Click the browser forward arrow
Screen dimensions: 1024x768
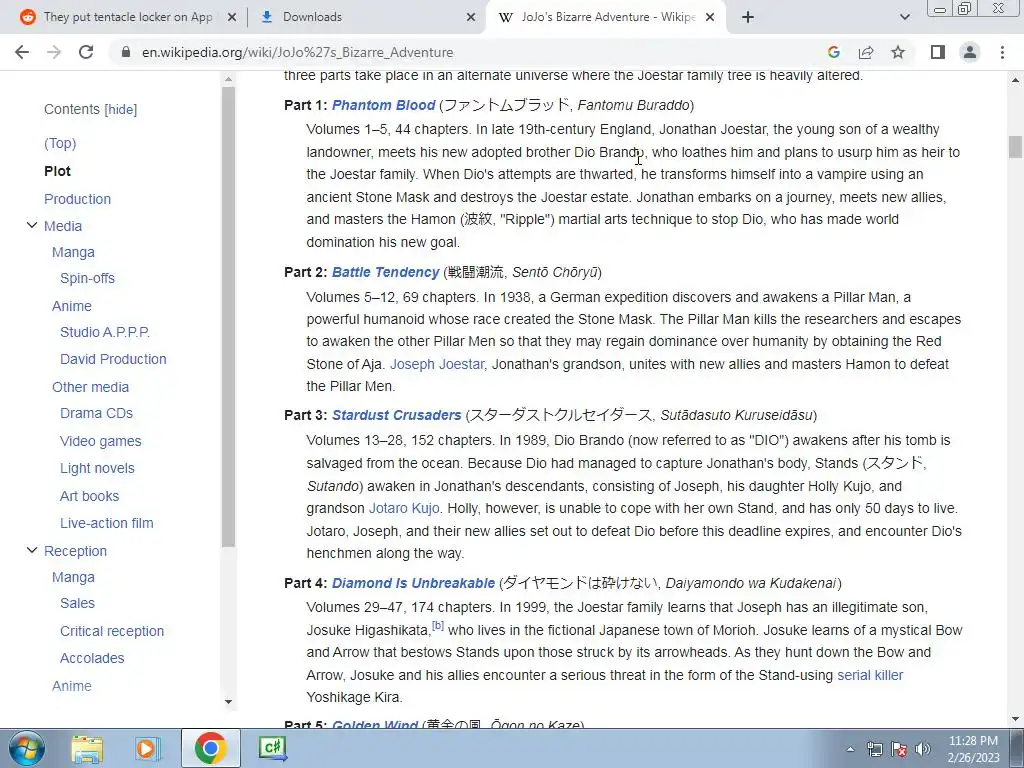coord(54,52)
